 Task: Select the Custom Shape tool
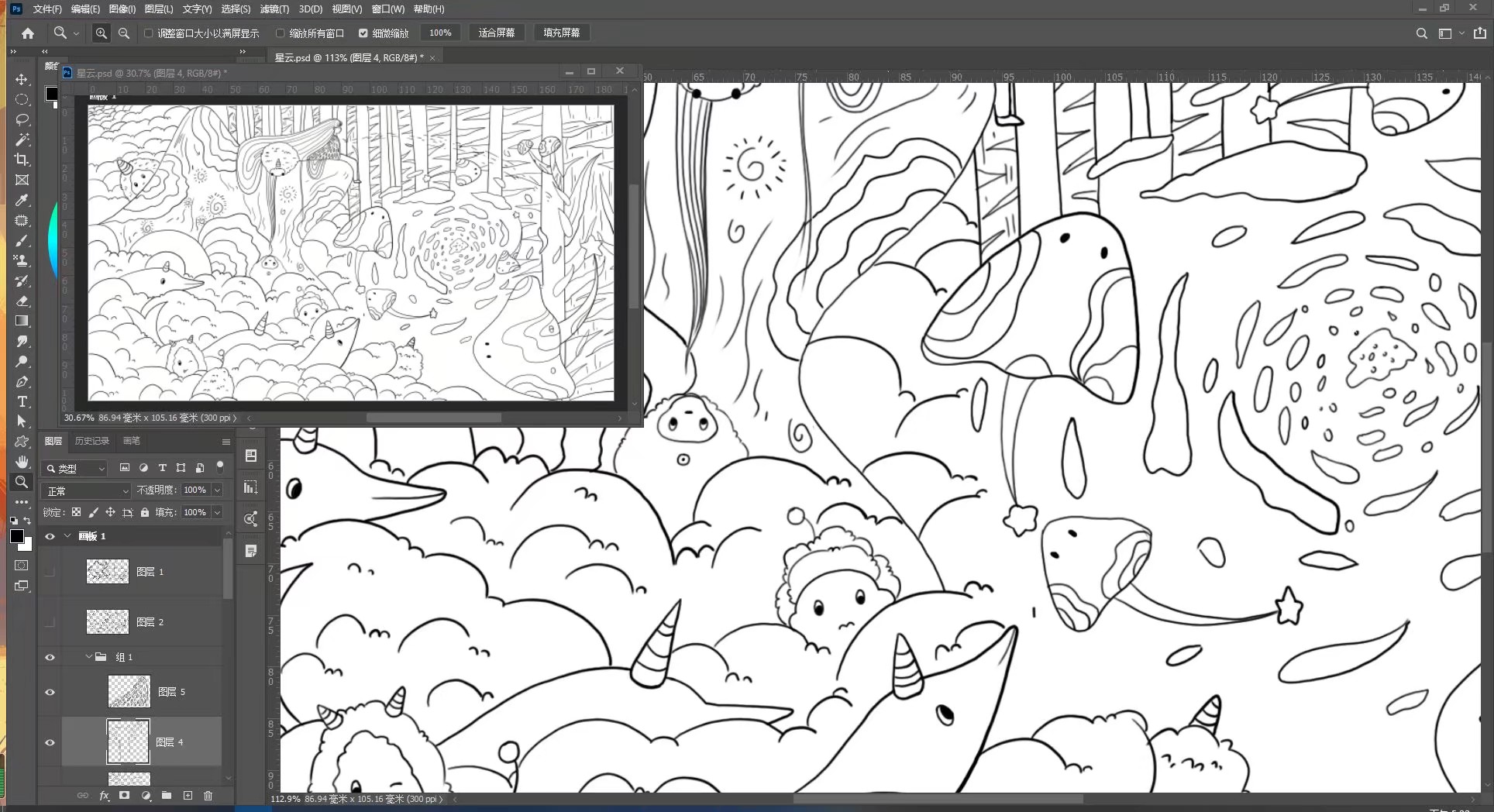point(22,442)
